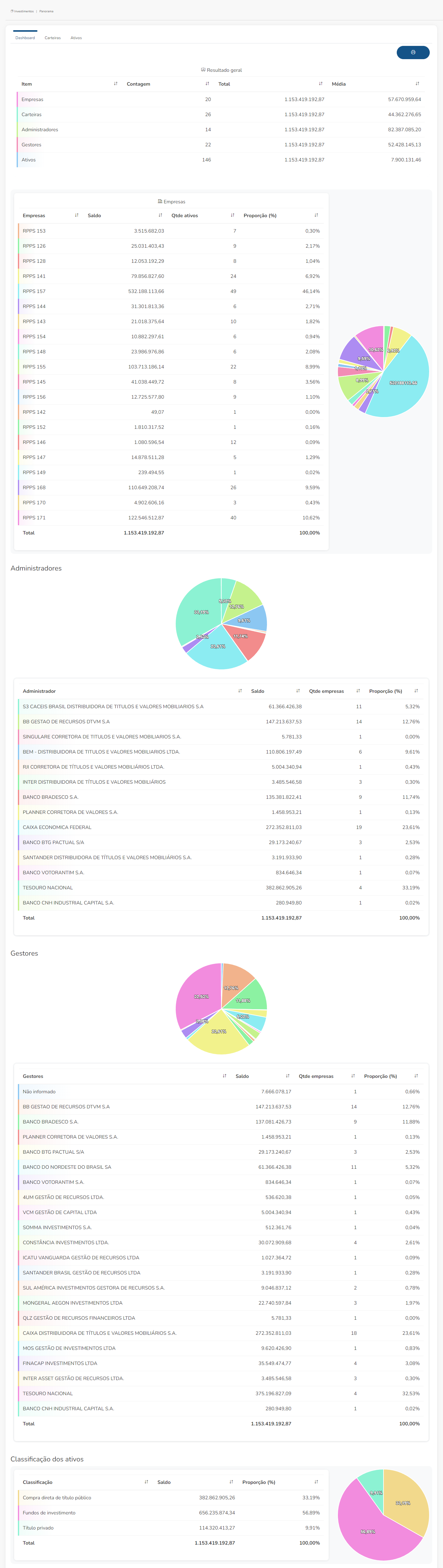Select the RPPS 142 row

[x=170, y=412]
